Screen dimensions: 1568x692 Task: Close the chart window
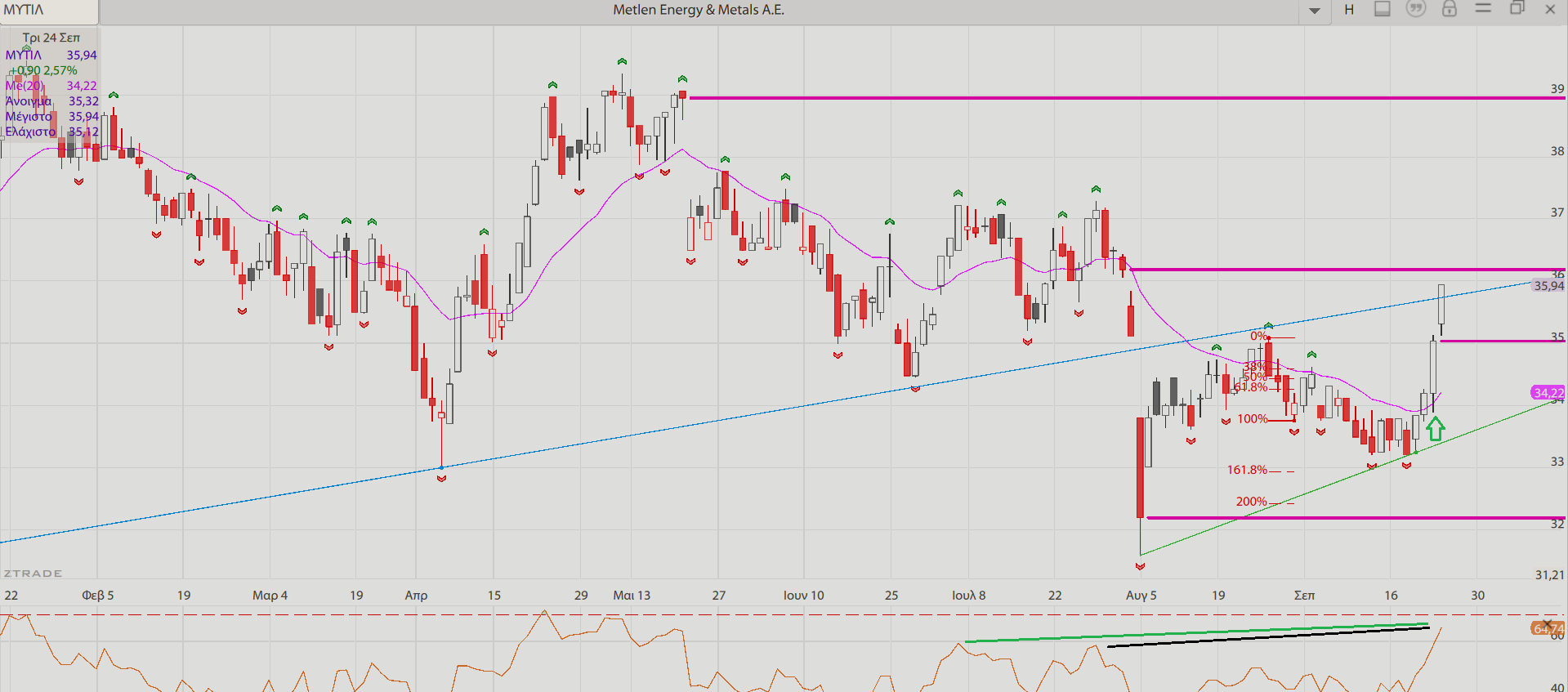click(x=1550, y=9)
